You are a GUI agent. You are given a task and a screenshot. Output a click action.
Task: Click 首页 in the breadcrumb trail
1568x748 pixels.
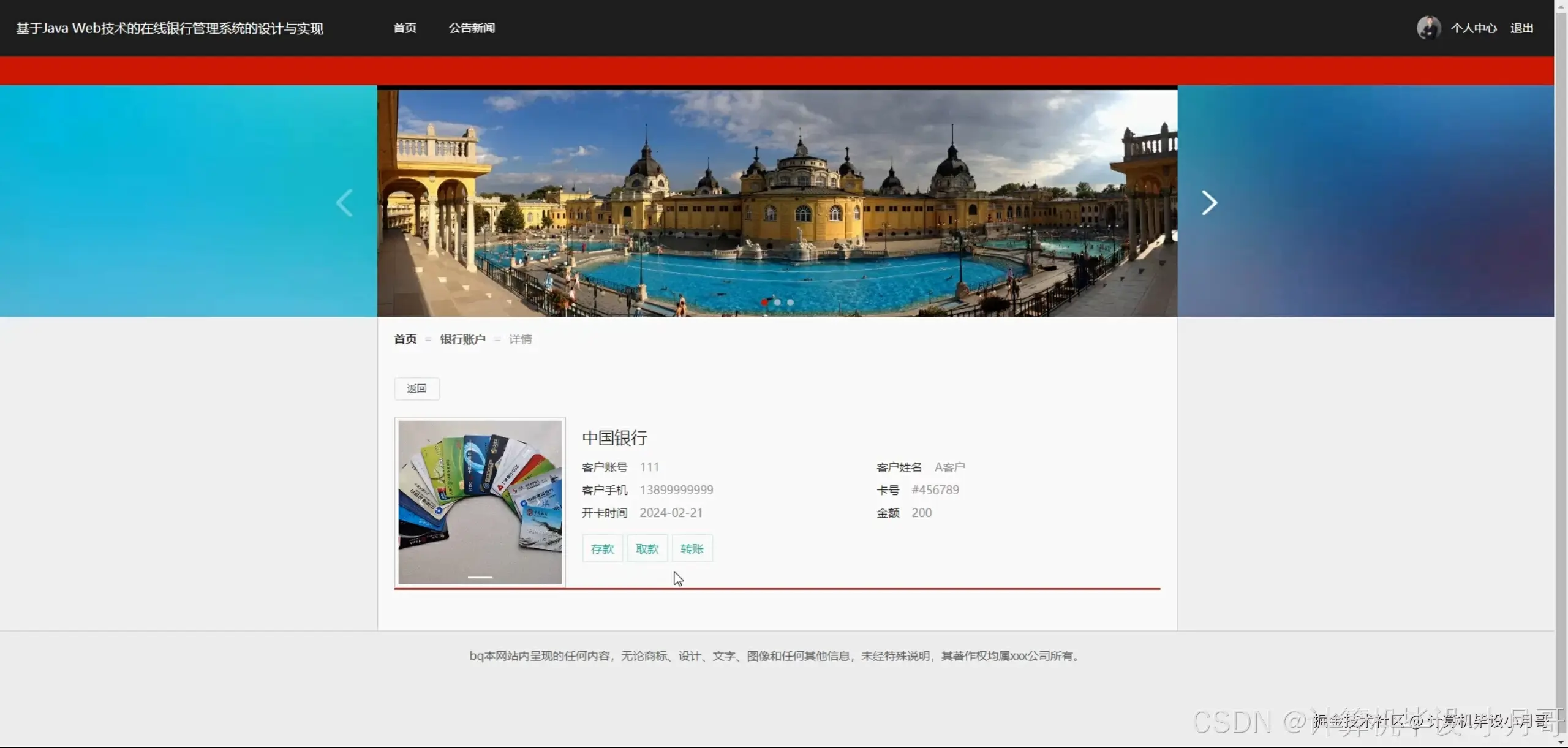(x=405, y=339)
